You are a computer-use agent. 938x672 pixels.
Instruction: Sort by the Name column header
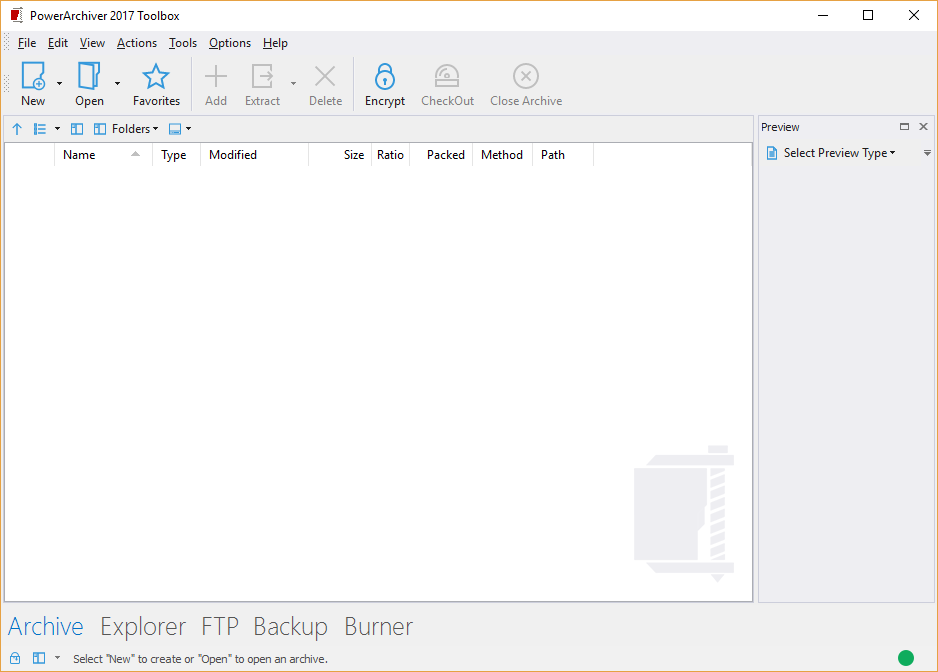pyautogui.click(x=103, y=154)
